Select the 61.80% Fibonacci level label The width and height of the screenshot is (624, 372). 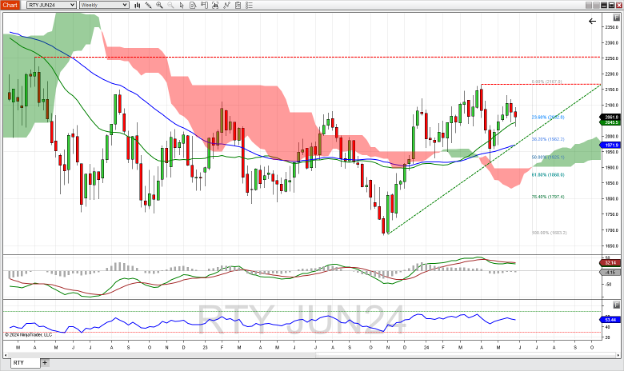point(548,175)
